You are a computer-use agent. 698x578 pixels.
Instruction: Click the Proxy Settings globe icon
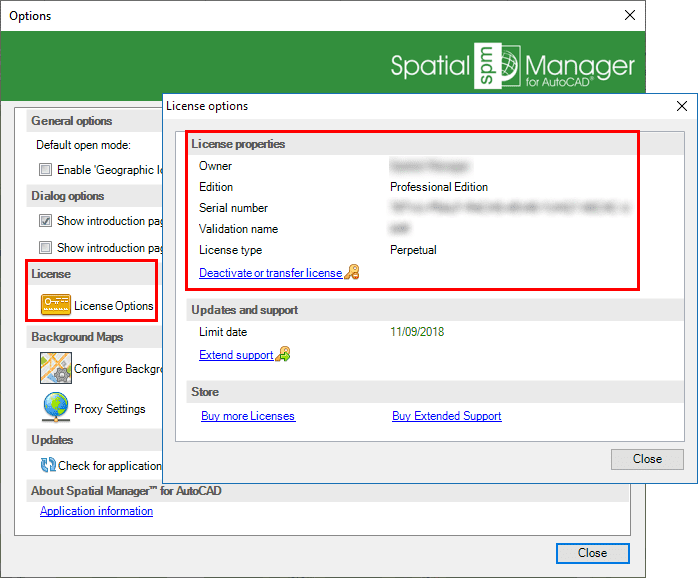55,408
